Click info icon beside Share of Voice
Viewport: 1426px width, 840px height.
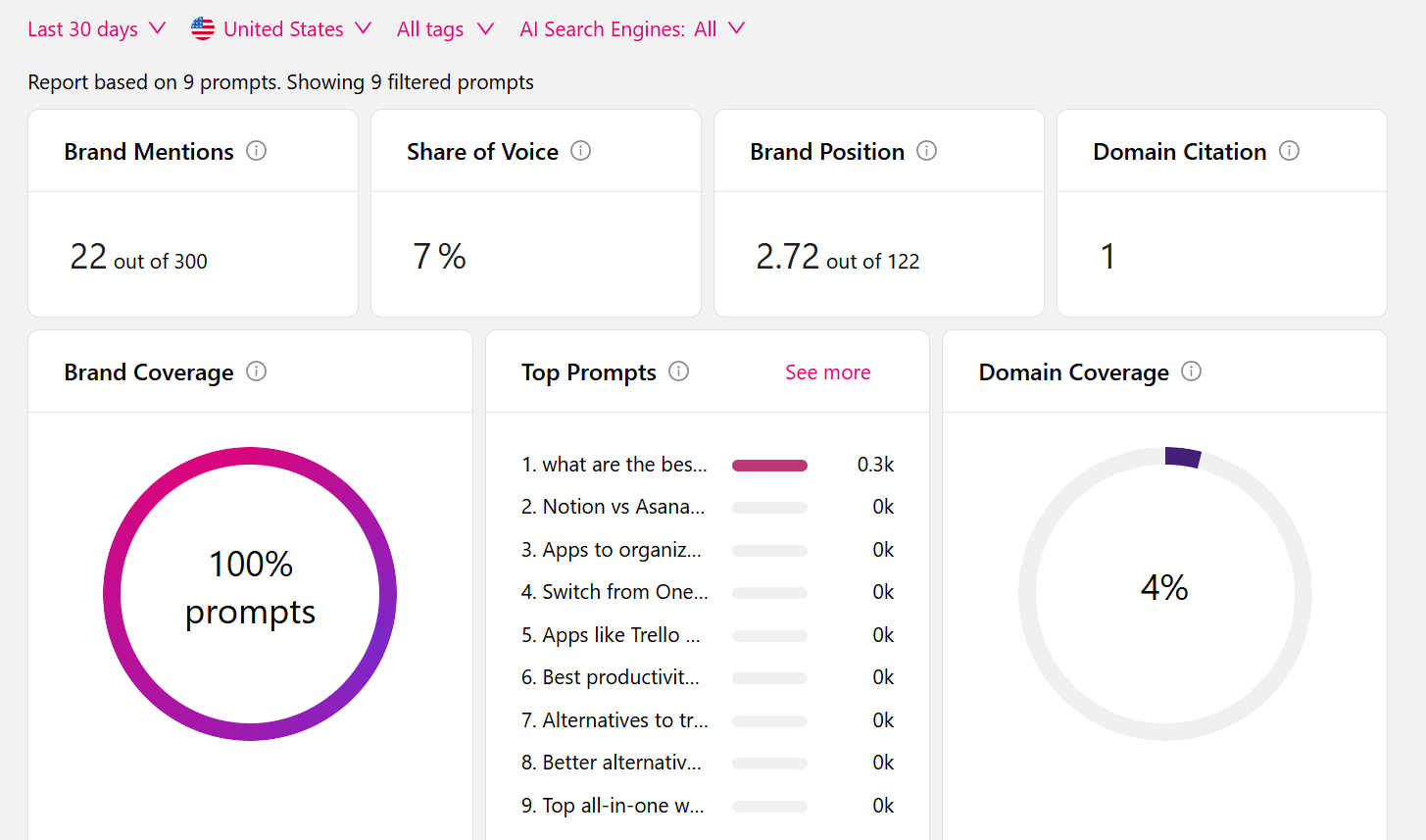click(580, 151)
